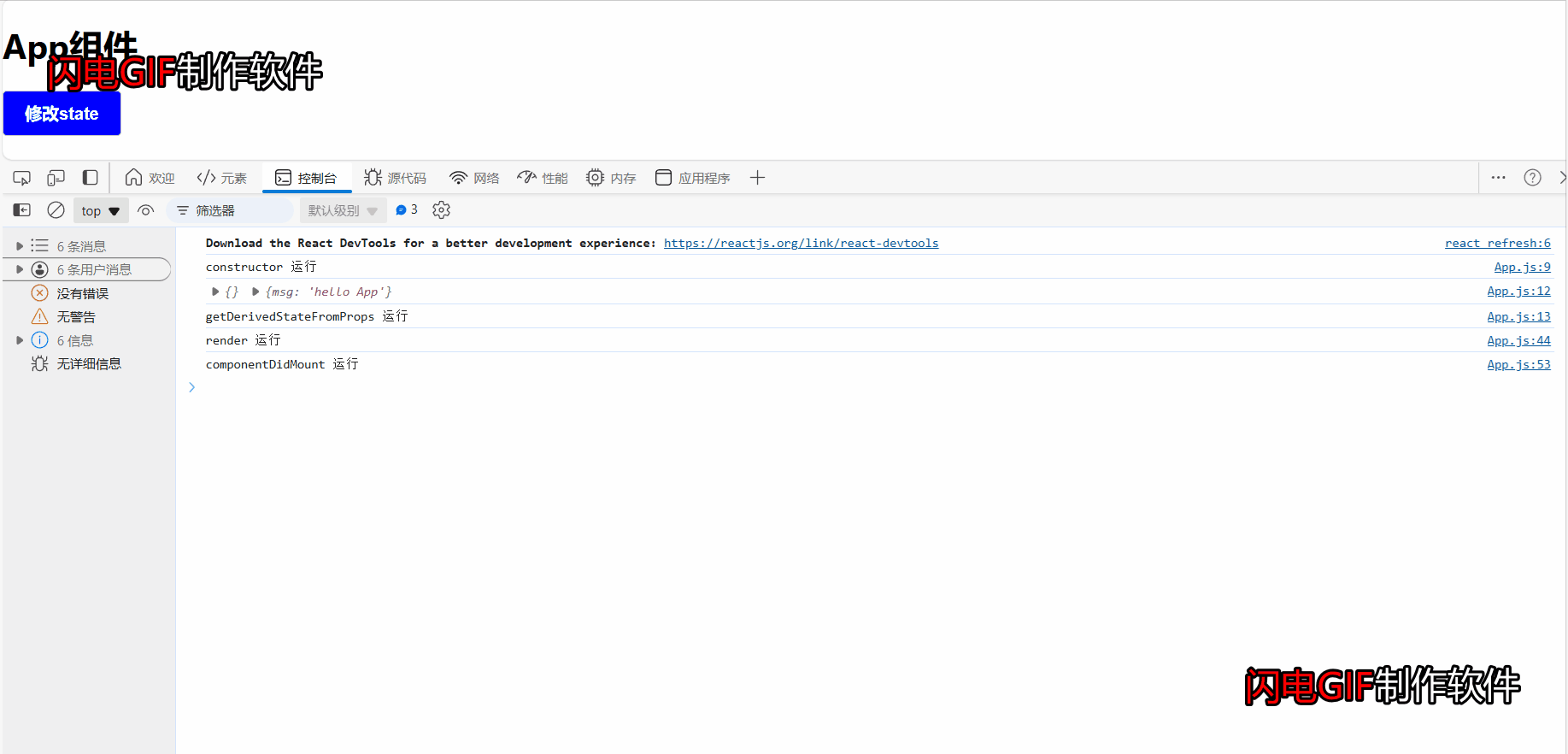Open the 欢迎 tab
Viewport: 1568px width, 754px height.
coord(150,178)
